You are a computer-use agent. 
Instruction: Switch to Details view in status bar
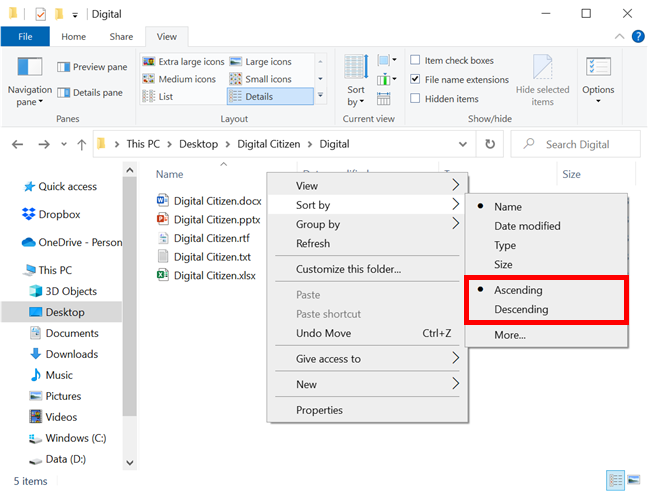[x=615, y=480]
